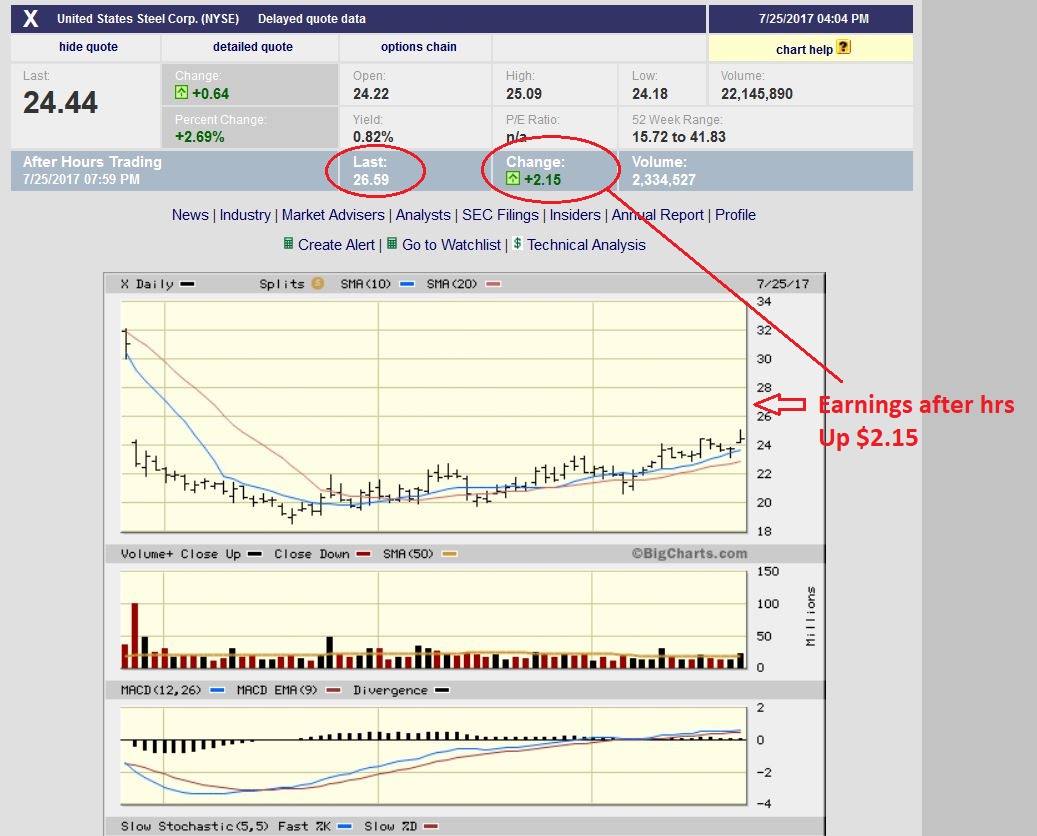The image size is (1037, 836).
Task: Click the Create Alert icon
Action: pyautogui.click(x=289, y=244)
